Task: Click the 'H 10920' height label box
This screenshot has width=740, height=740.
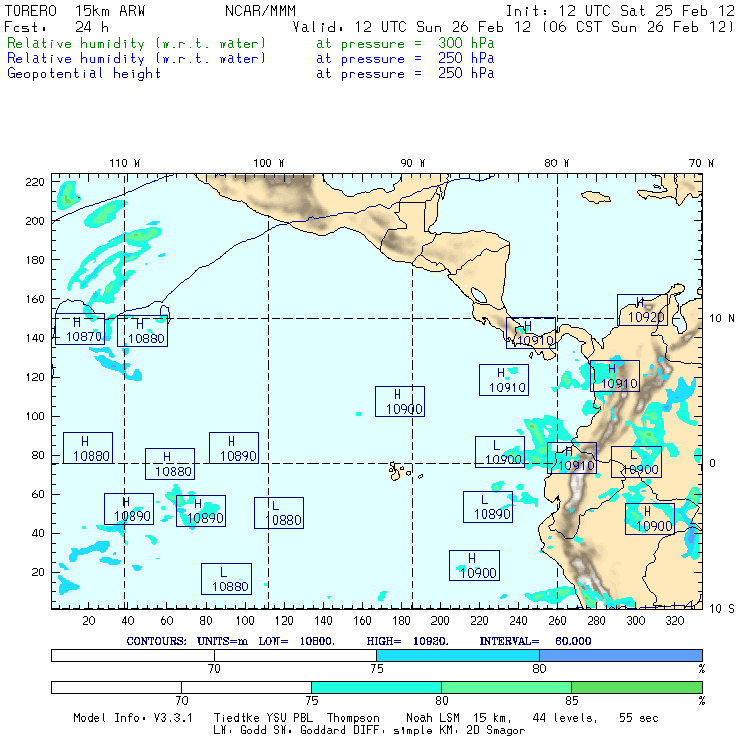Action: click(x=642, y=310)
